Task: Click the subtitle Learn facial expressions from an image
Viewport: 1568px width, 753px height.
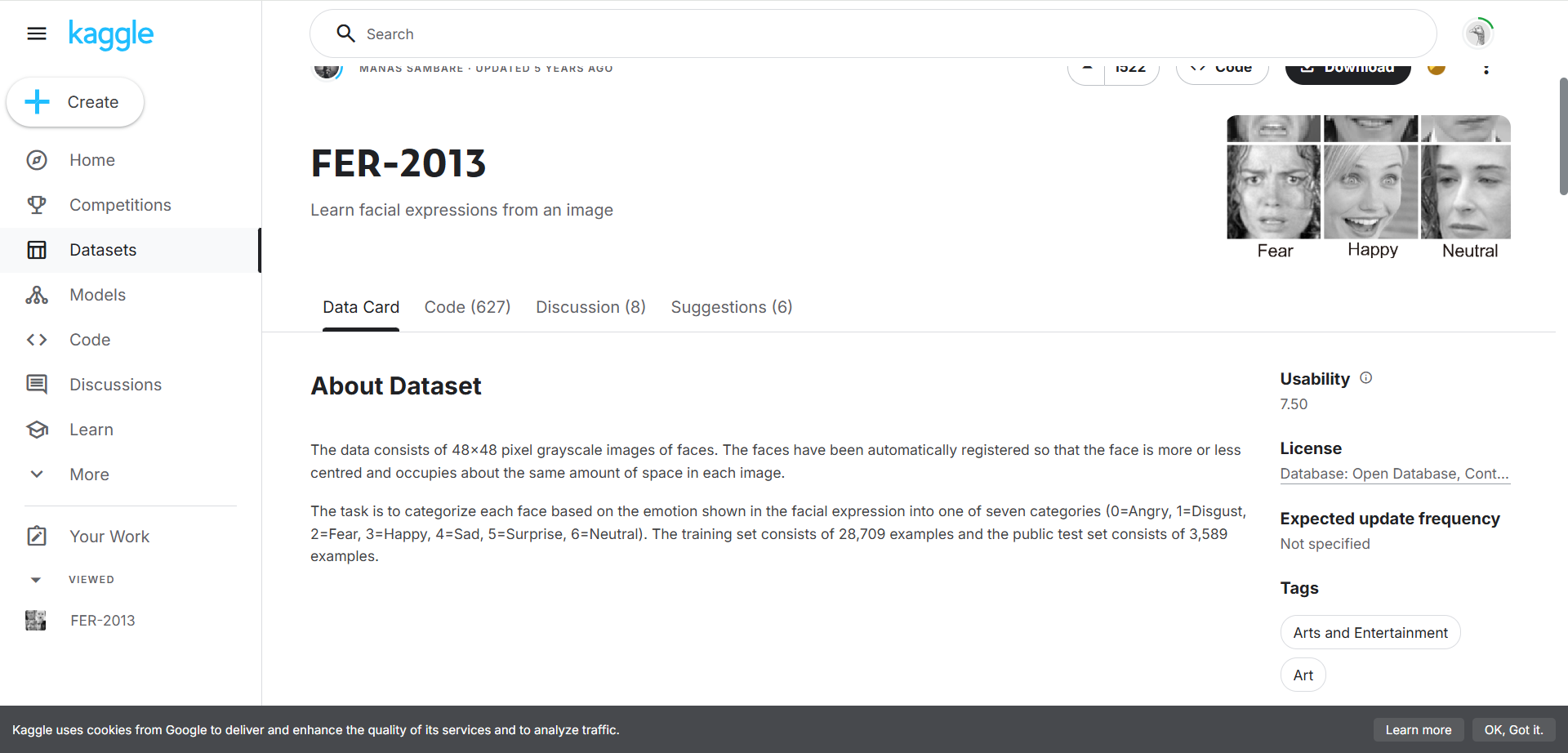Action: (461, 210)
